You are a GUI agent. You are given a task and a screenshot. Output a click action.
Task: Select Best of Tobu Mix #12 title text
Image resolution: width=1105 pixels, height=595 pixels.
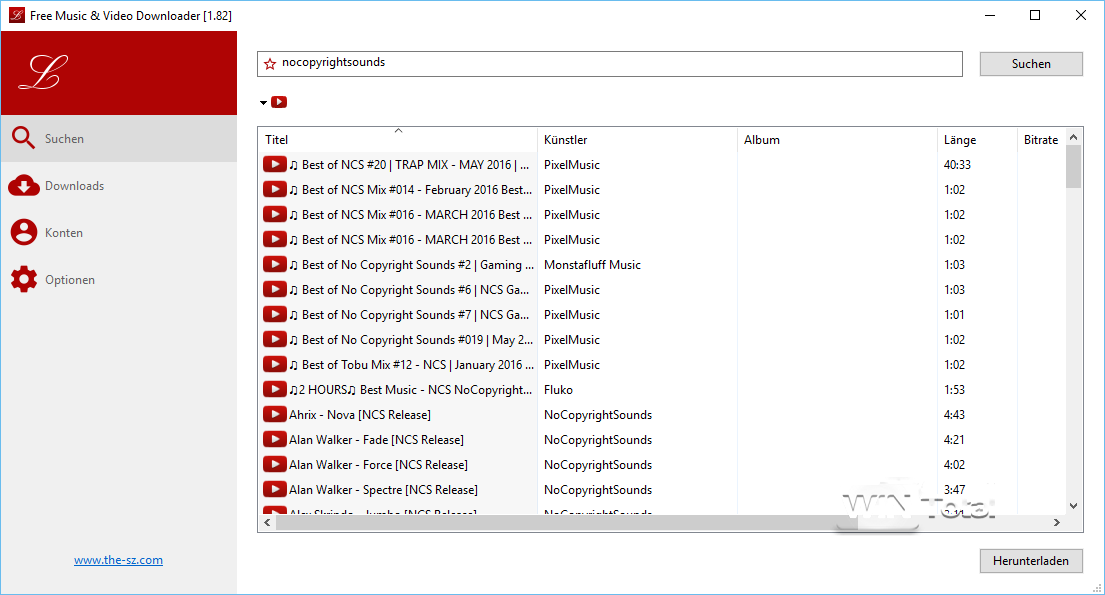click(x=412, y=365)
